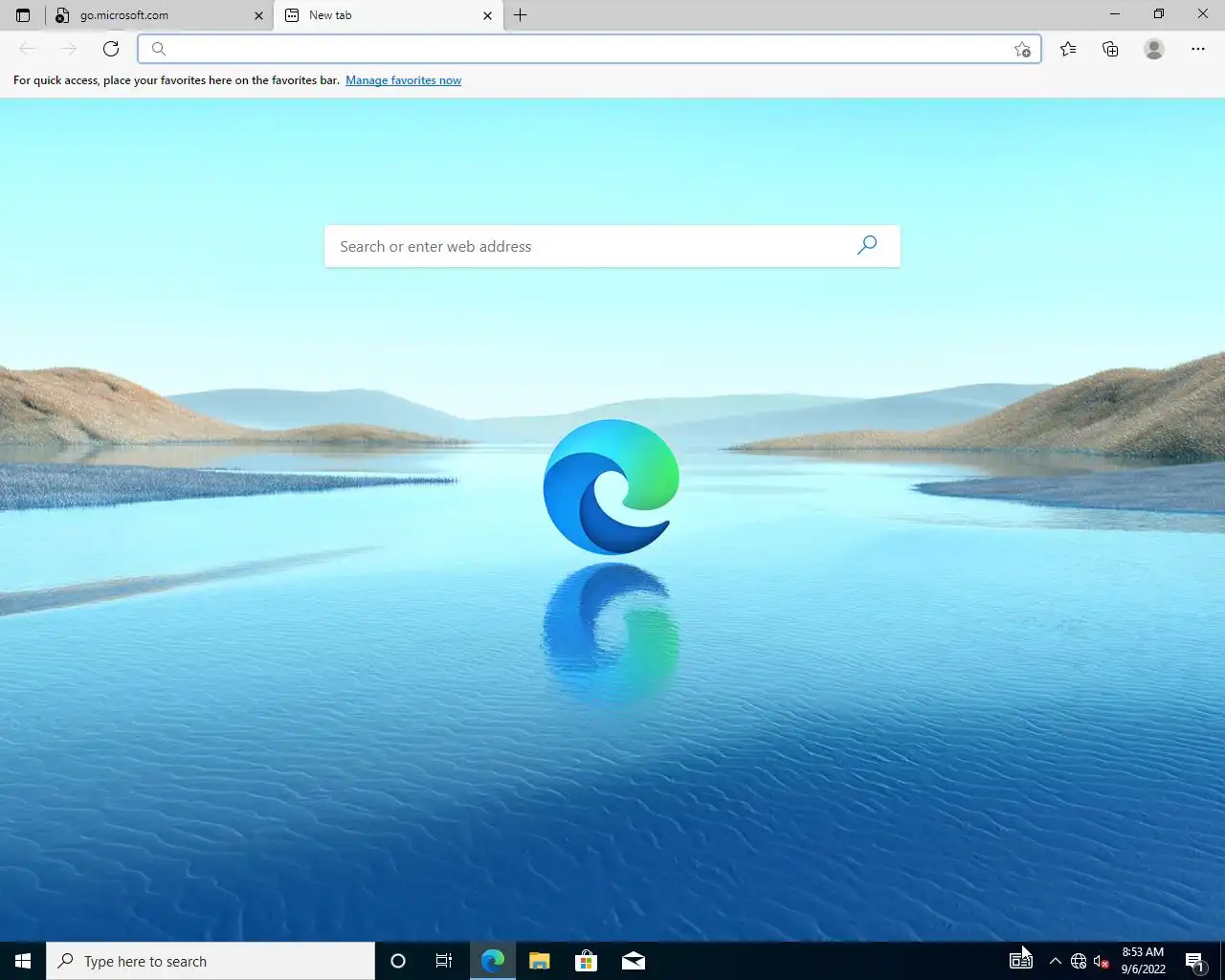The width and height of the screenshot is (1225, 980).
Task: Click the Type here to search box
Action: [211, 961]
